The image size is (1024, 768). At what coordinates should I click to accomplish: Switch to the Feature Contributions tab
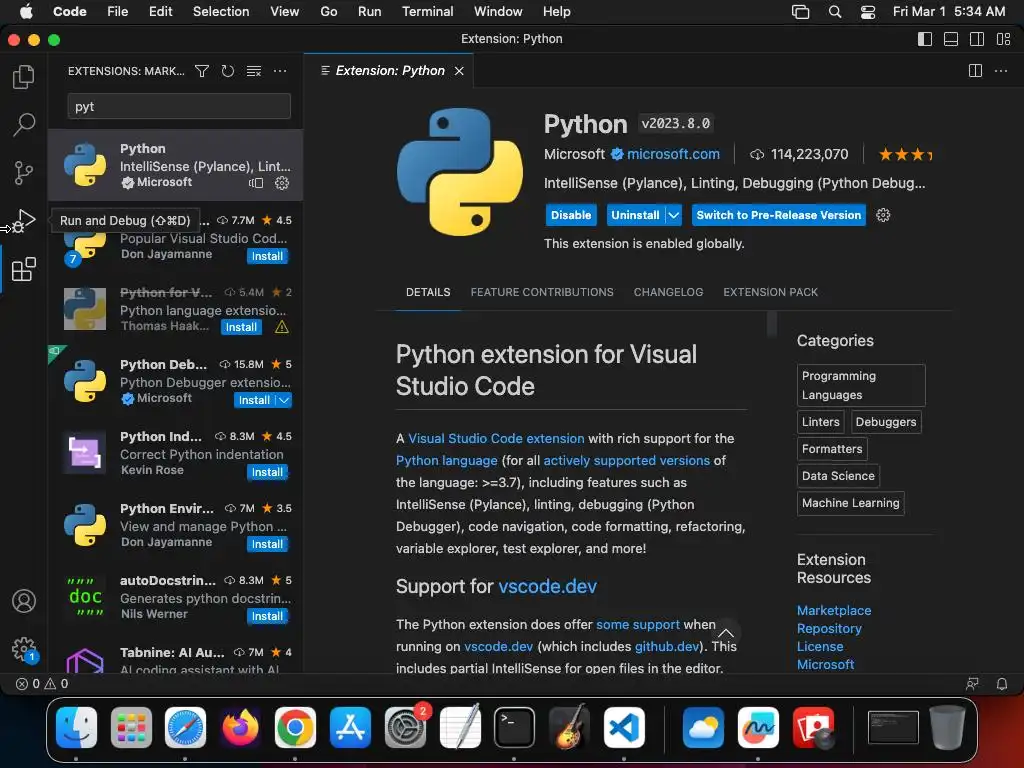[542, 292]
